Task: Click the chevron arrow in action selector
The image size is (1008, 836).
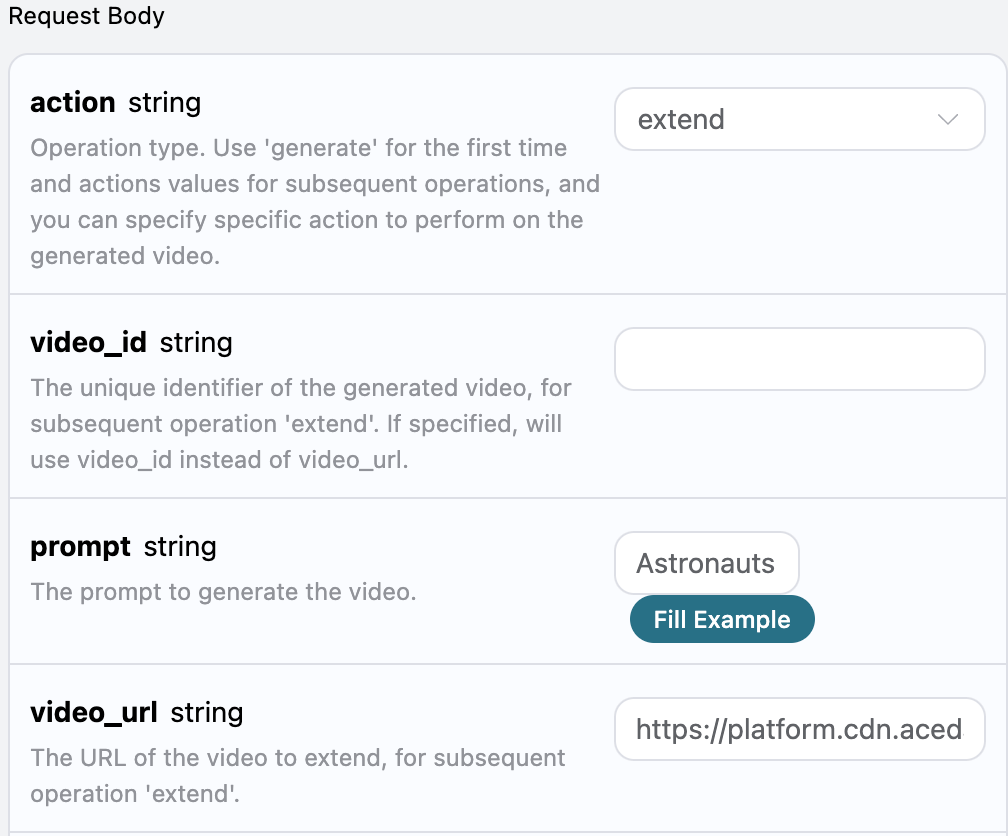Action: coord(948,120)
